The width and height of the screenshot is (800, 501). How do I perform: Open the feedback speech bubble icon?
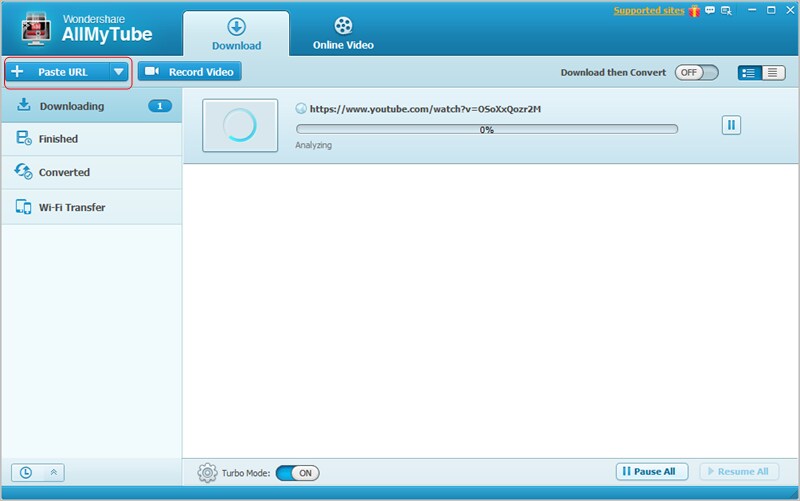pos(710,10)
